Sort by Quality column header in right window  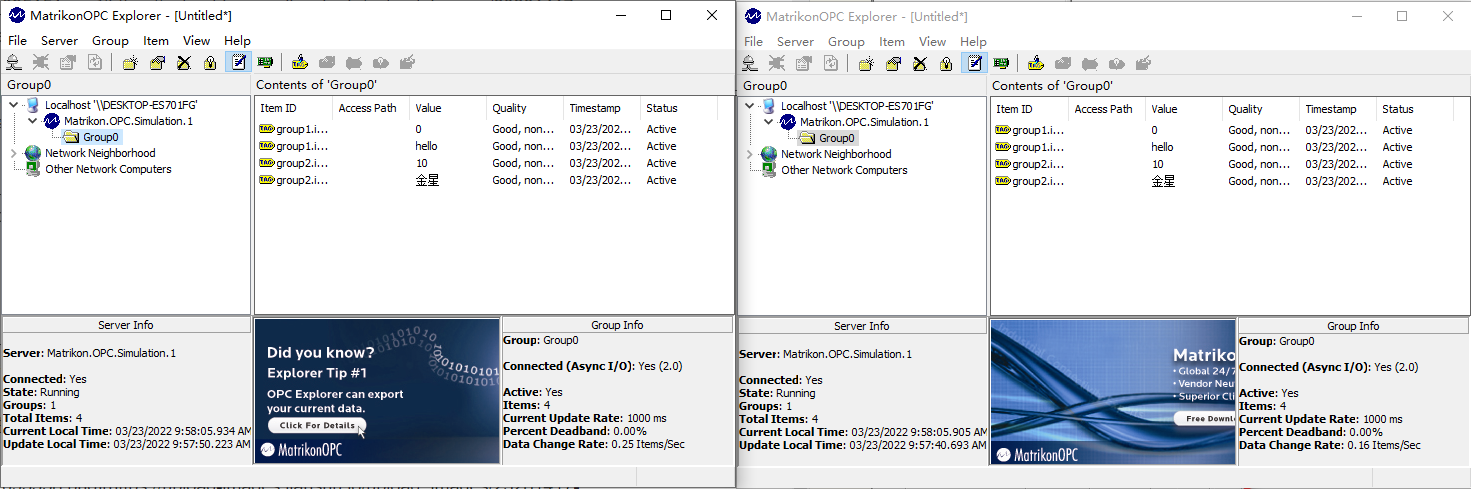tap(1262, 109)
